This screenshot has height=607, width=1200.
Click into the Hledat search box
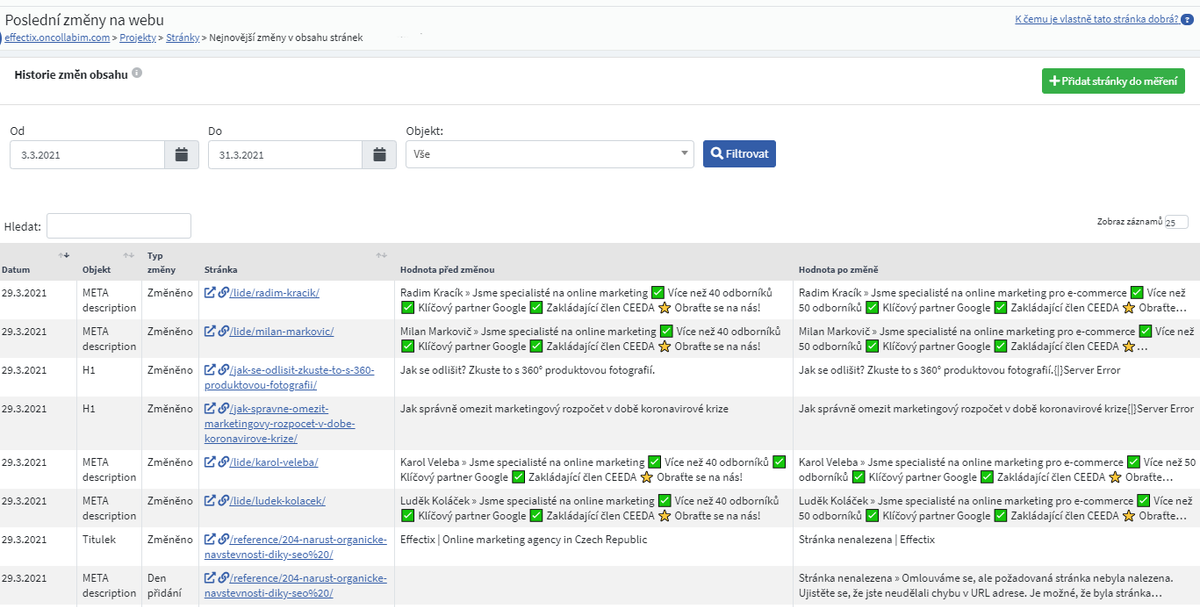(x=118, y=226)
